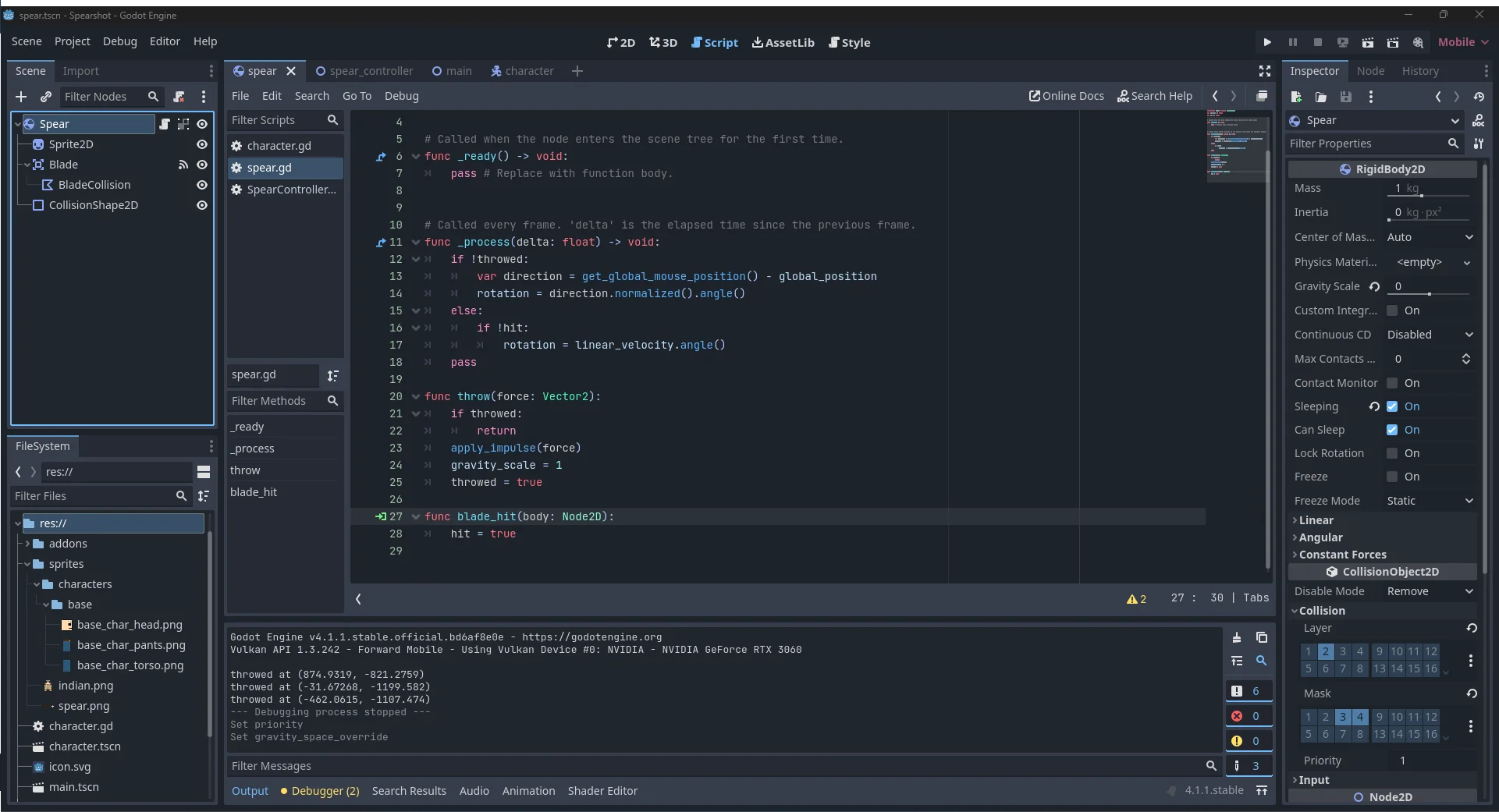
Task: Stop the running scene with the stop icon
Action: [1318, 42]
